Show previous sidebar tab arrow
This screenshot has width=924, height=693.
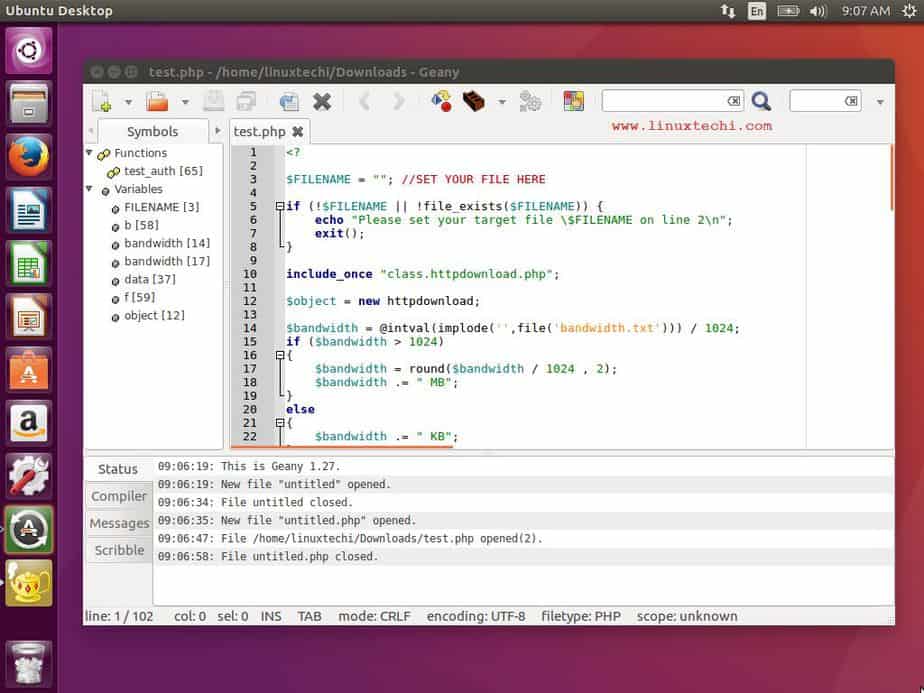tap(91, 130)
